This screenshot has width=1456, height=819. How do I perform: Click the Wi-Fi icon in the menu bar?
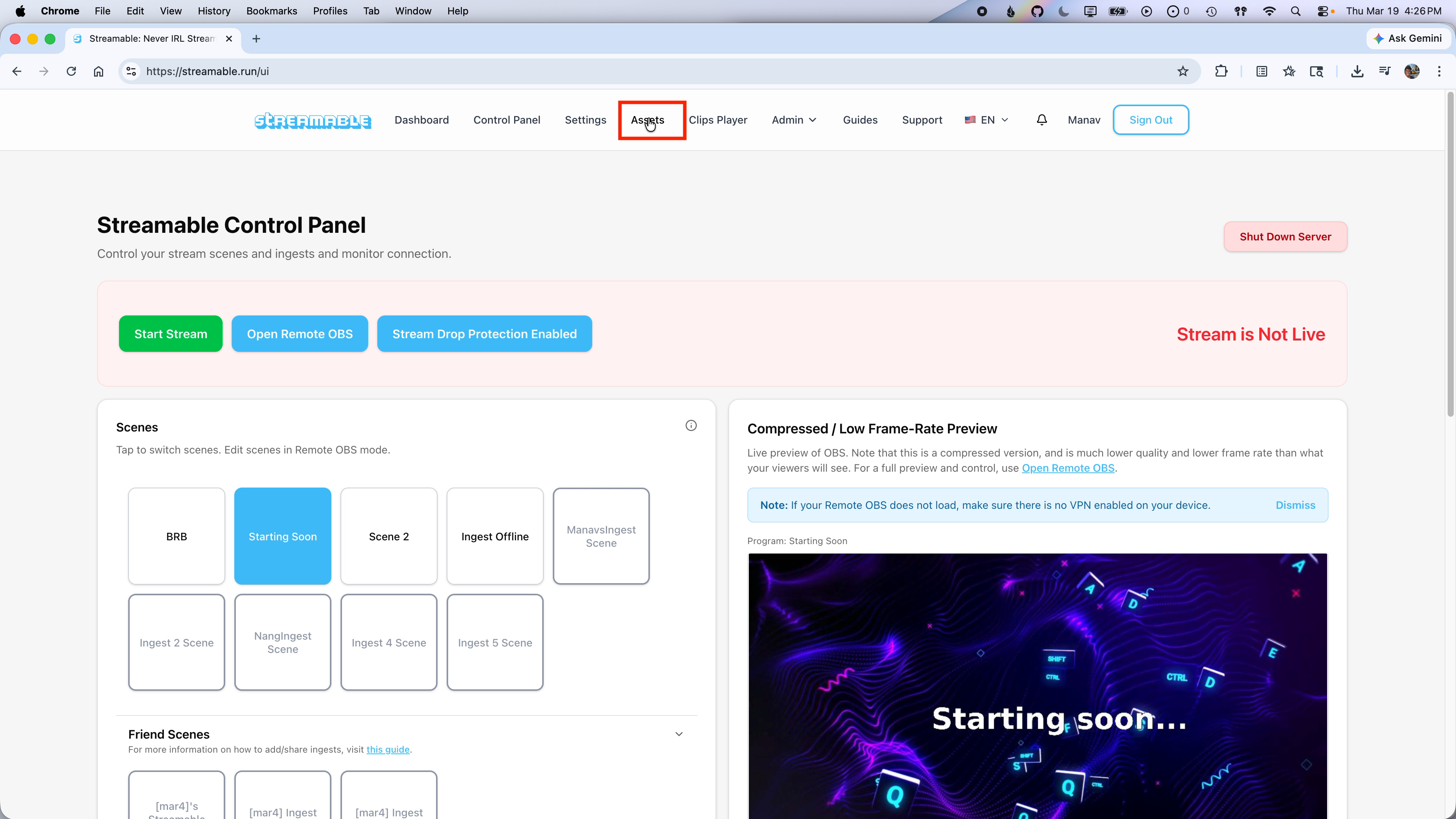(1269, 11)
